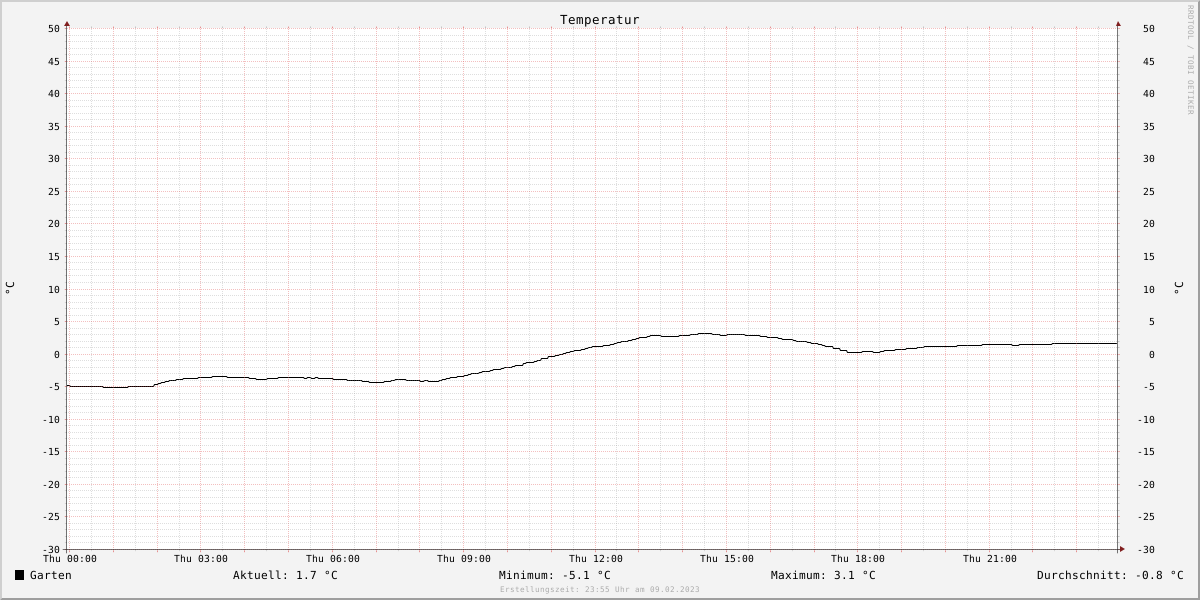
Task: Click the left axis 0 label
Action: pos(57,354)
